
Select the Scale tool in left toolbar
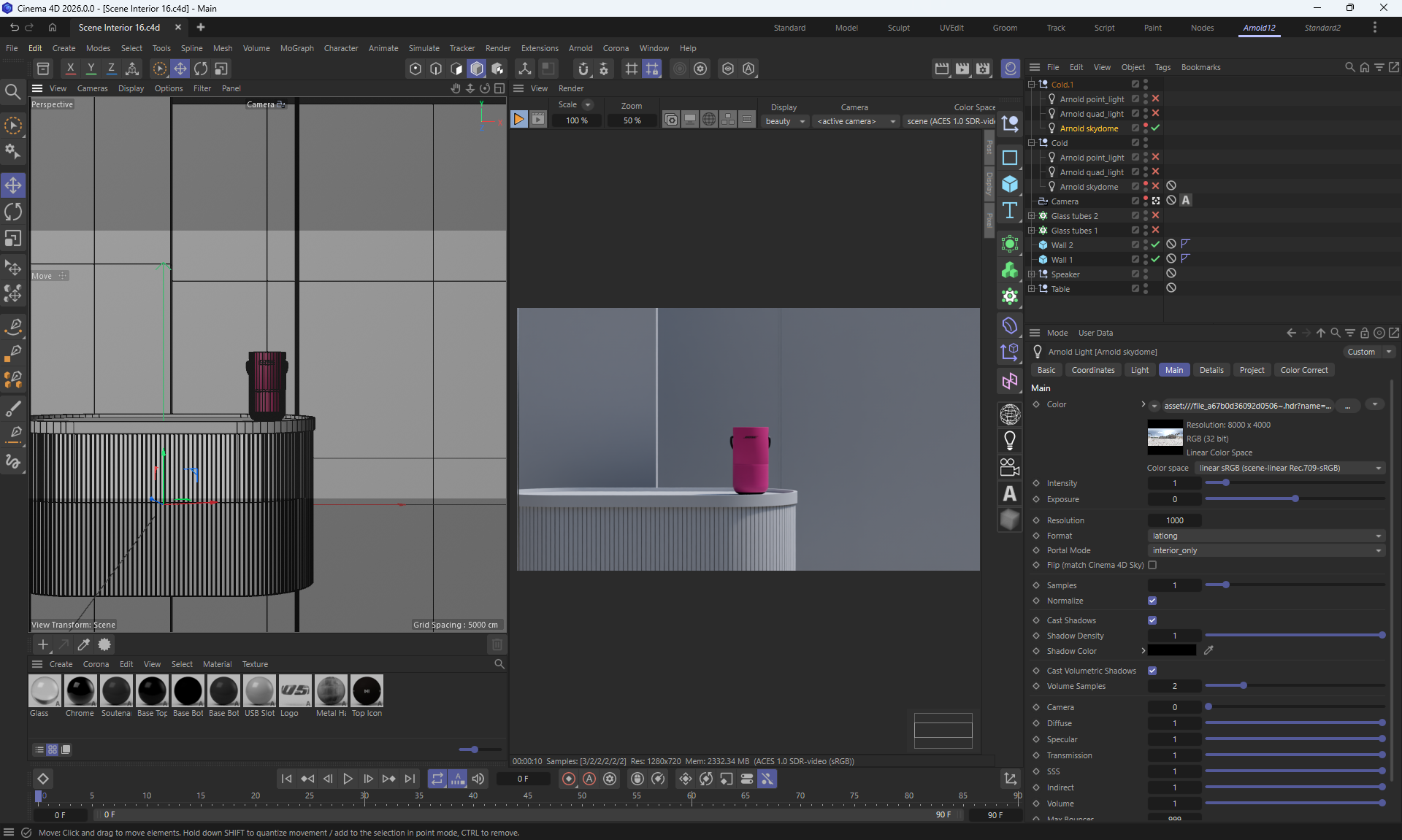click(x=13, y=239)
